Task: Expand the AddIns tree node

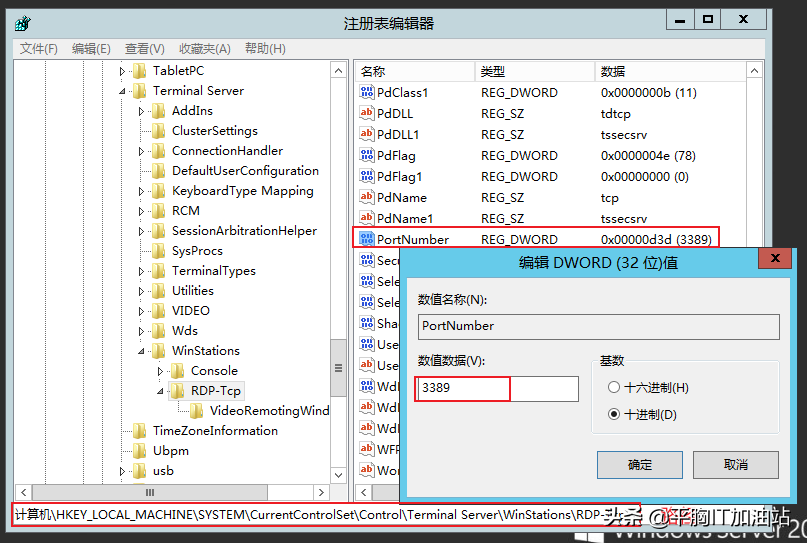Action: tap(141, 111)
